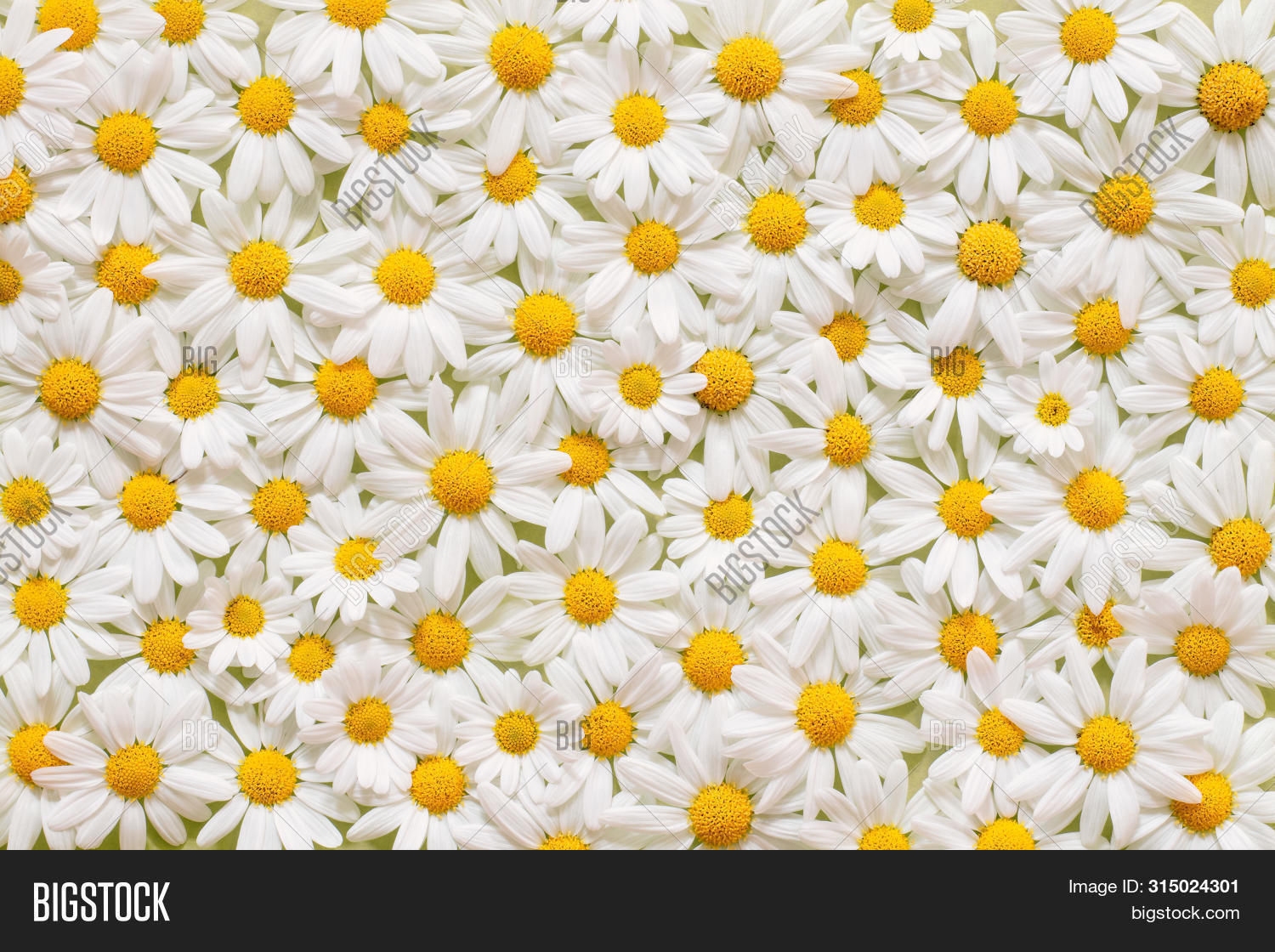1275x952 pixels.
Task: Click the BIGSTOCK logo in the footer
Action: (x=101, y=902)
